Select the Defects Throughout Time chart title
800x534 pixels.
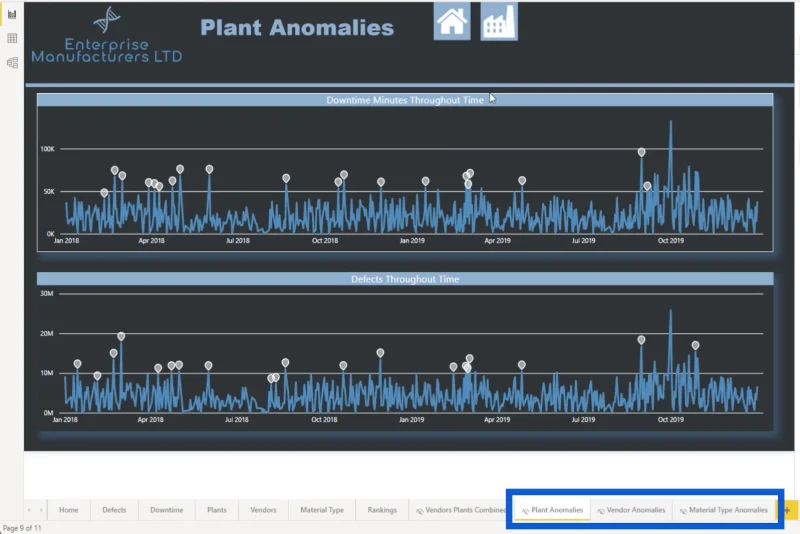(x=405, y=279)
